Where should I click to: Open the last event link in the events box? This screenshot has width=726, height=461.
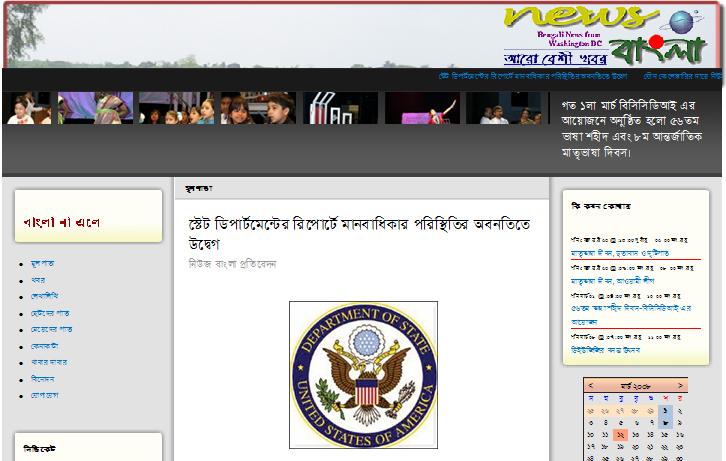606,350
